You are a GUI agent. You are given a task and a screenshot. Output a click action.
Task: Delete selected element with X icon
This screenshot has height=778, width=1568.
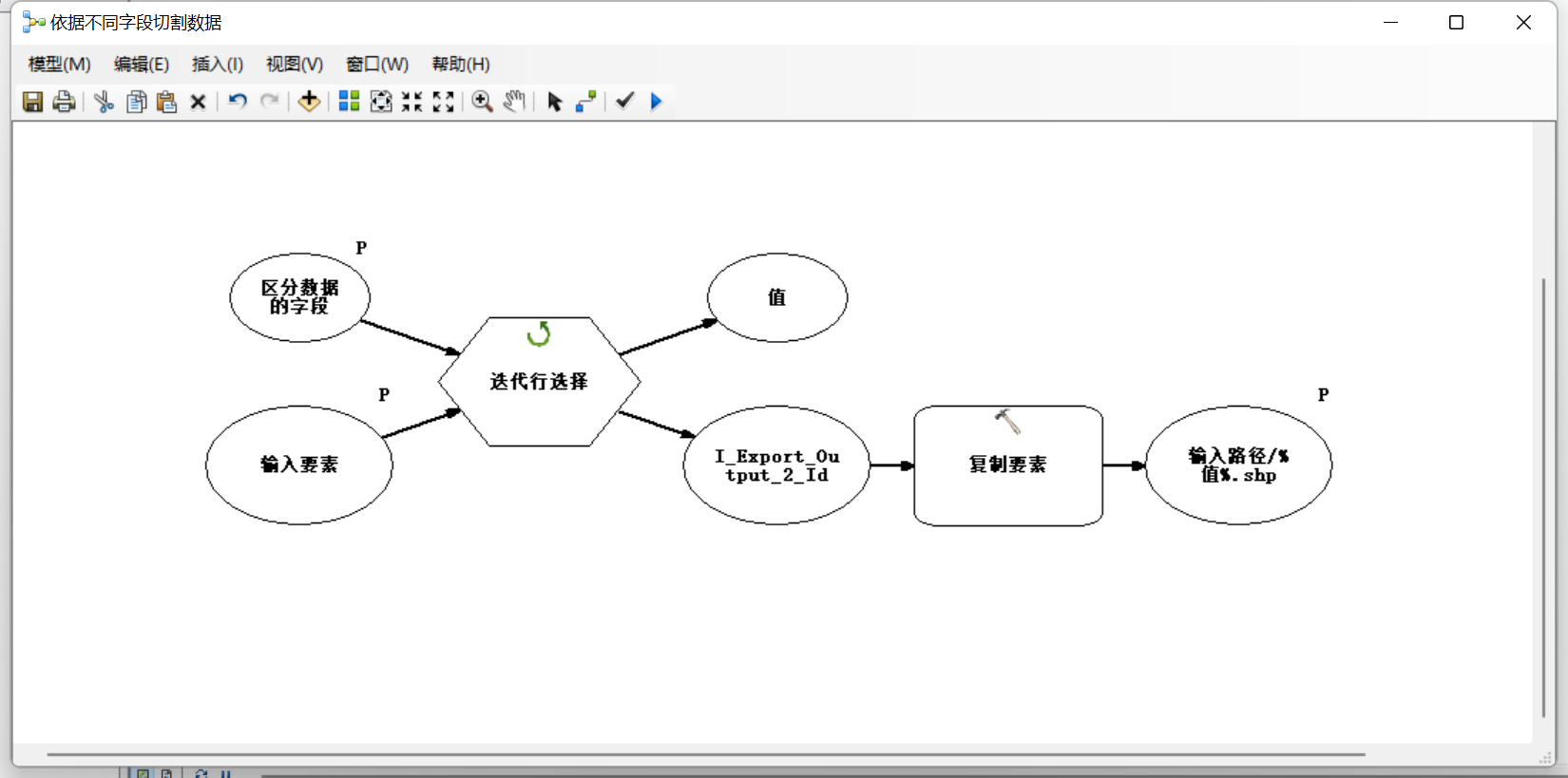198,102
